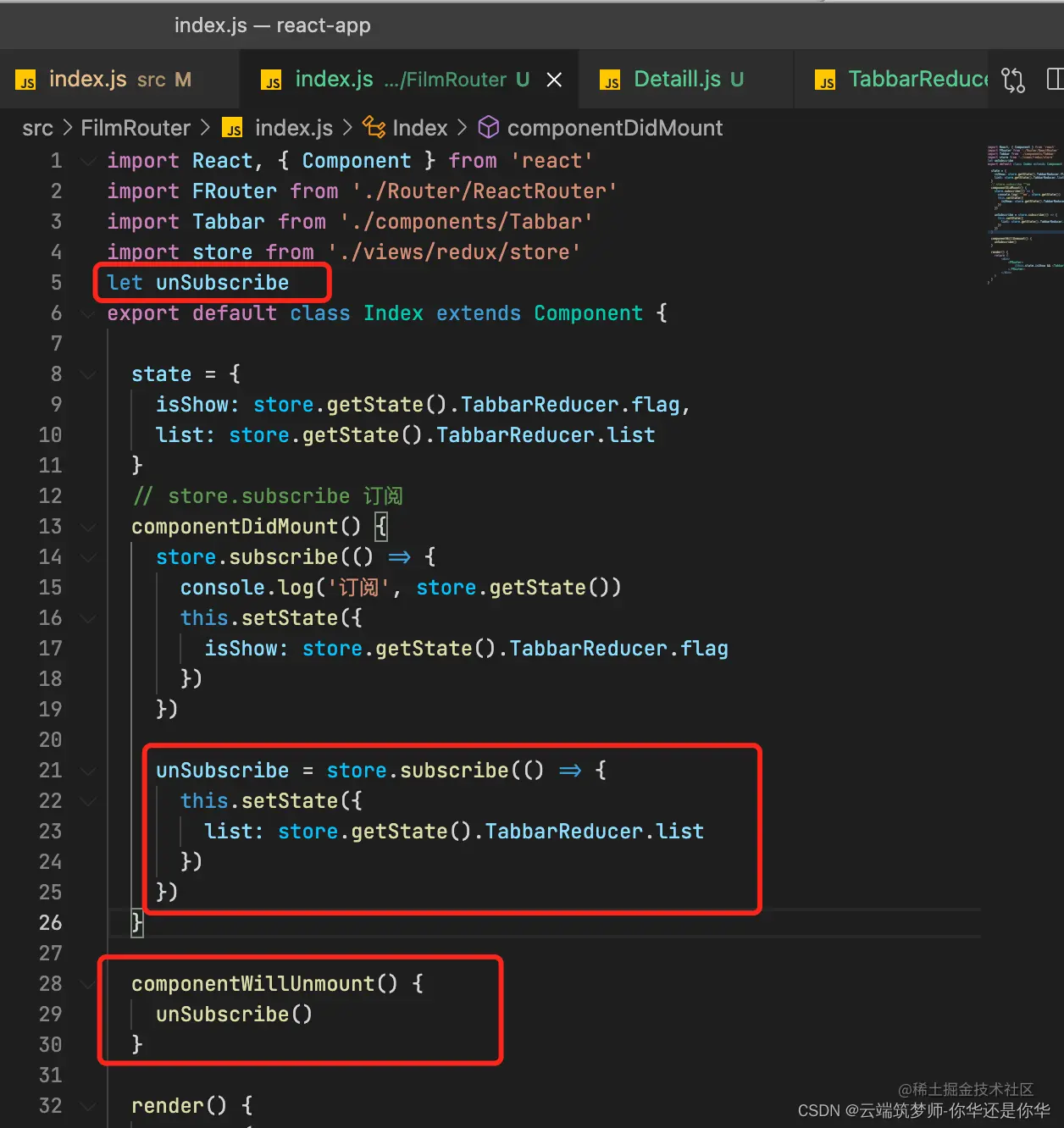Collapse setState fold at line 22

[x=88, y=801]
